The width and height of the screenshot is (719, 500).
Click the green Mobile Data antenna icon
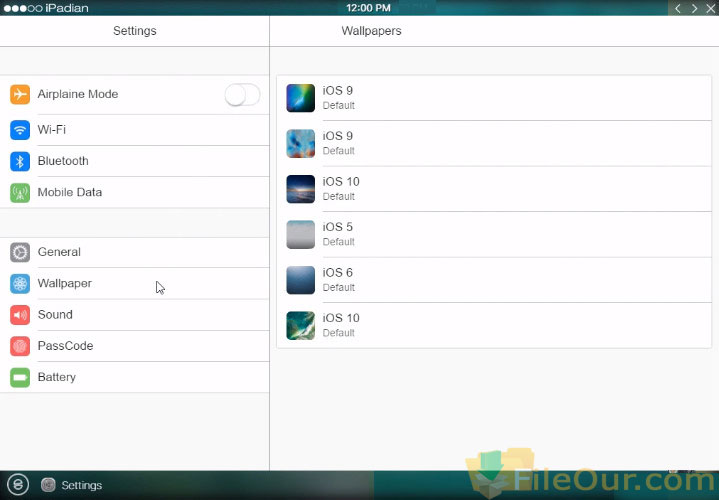tap(20, 193)
